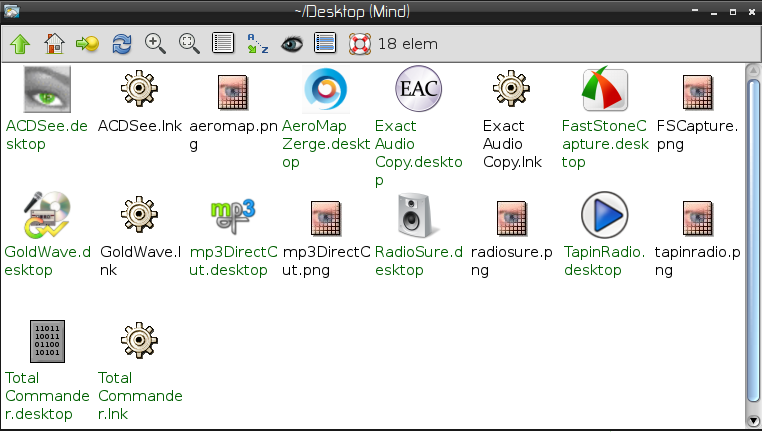Screen dimensions: 762x432
Task: Select the ACDSee.lnk gear icon
Action: click(x=139, y=88)
